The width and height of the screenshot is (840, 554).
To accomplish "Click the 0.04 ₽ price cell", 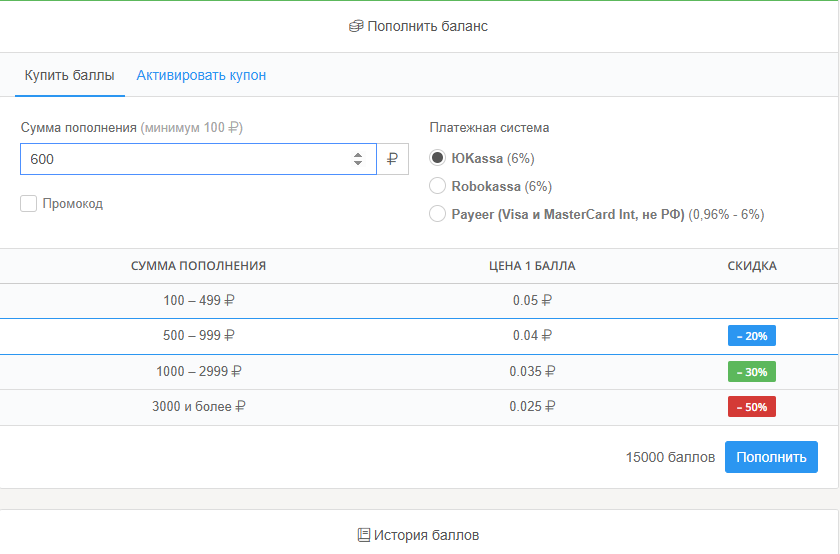I will coord(532,335).
